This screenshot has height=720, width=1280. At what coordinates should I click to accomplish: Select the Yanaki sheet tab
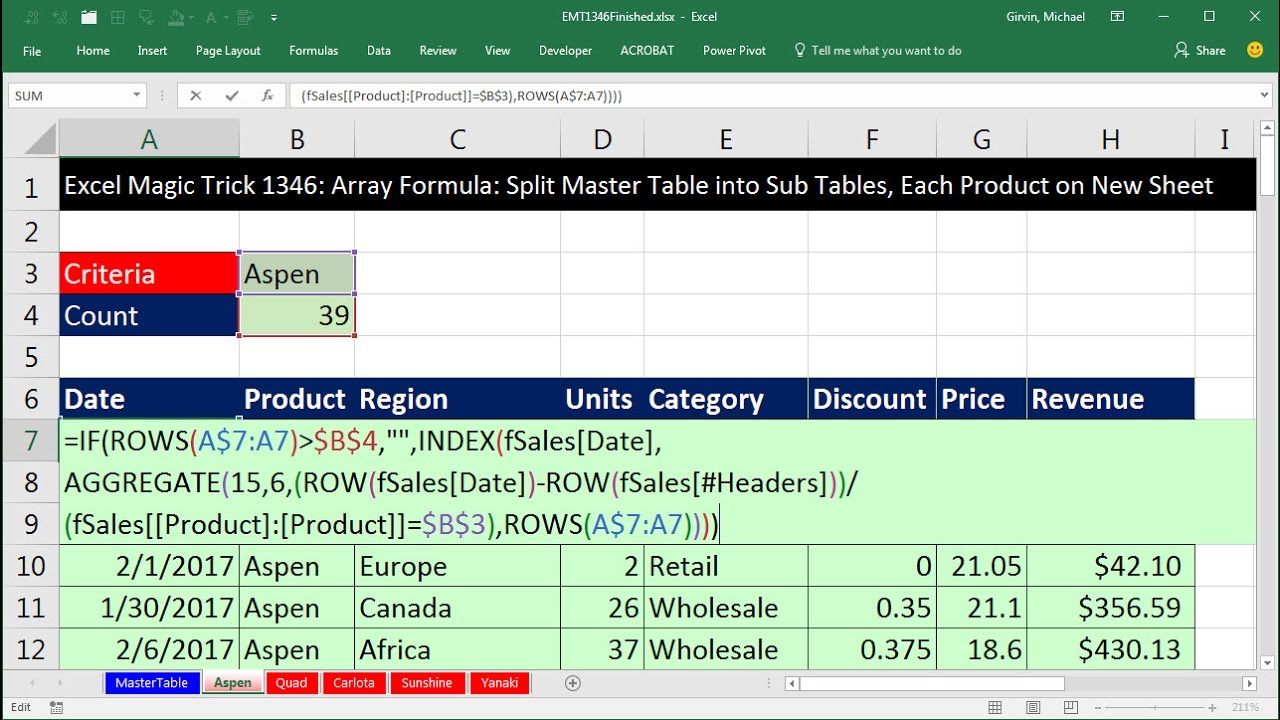click(499, 683)
